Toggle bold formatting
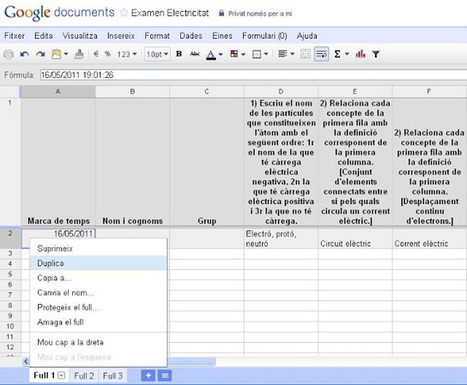467x385 pixels. (179, 54)
